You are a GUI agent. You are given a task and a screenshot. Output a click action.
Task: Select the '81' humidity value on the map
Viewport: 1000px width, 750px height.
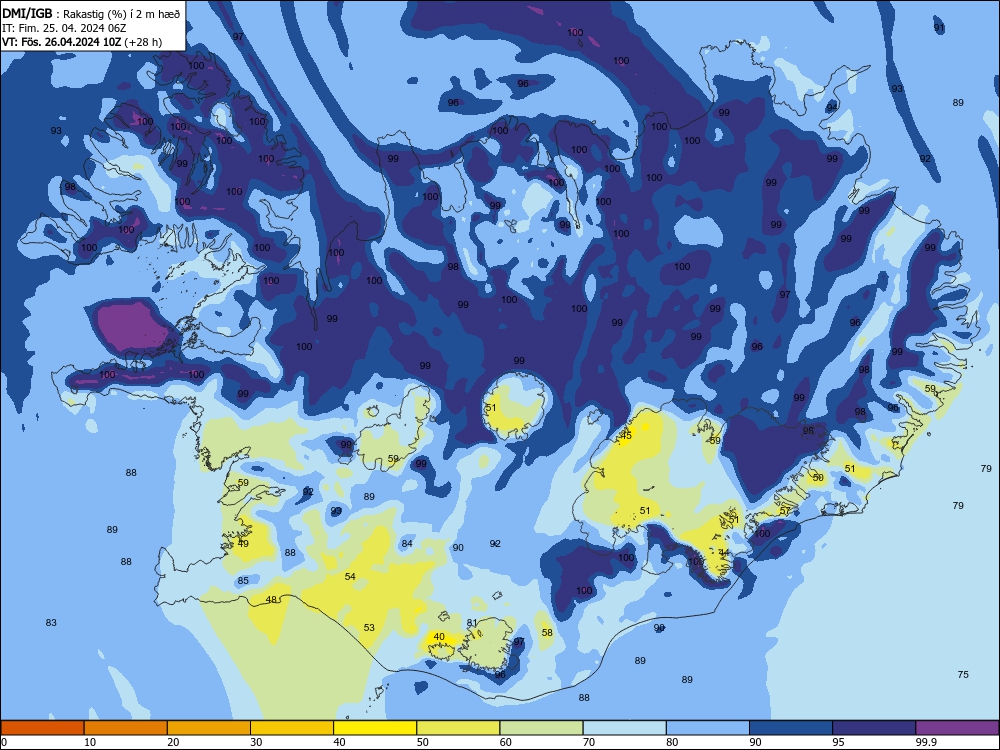tap(472, 623)
